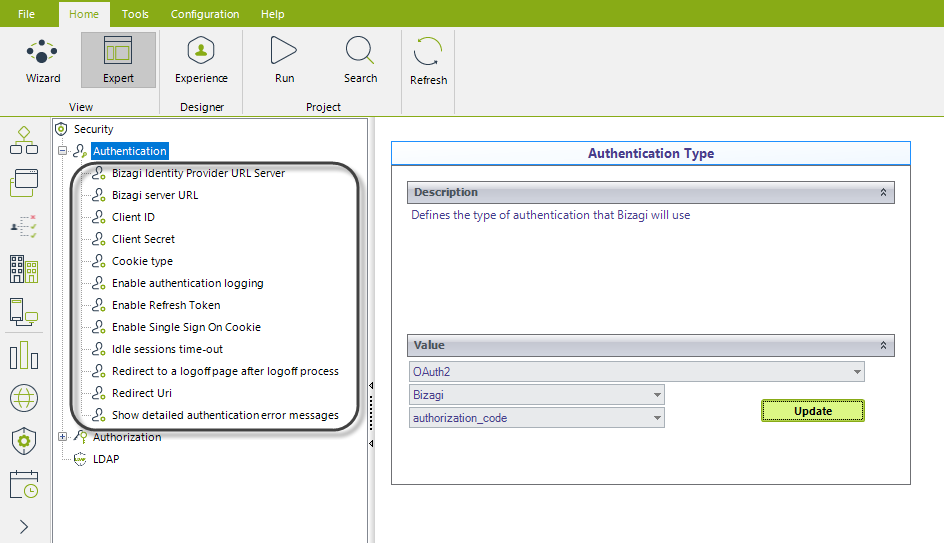Viewport: 944px width, 543px height.
Task: Click upper splitter collapse arrow
Action: pos(371,385)
